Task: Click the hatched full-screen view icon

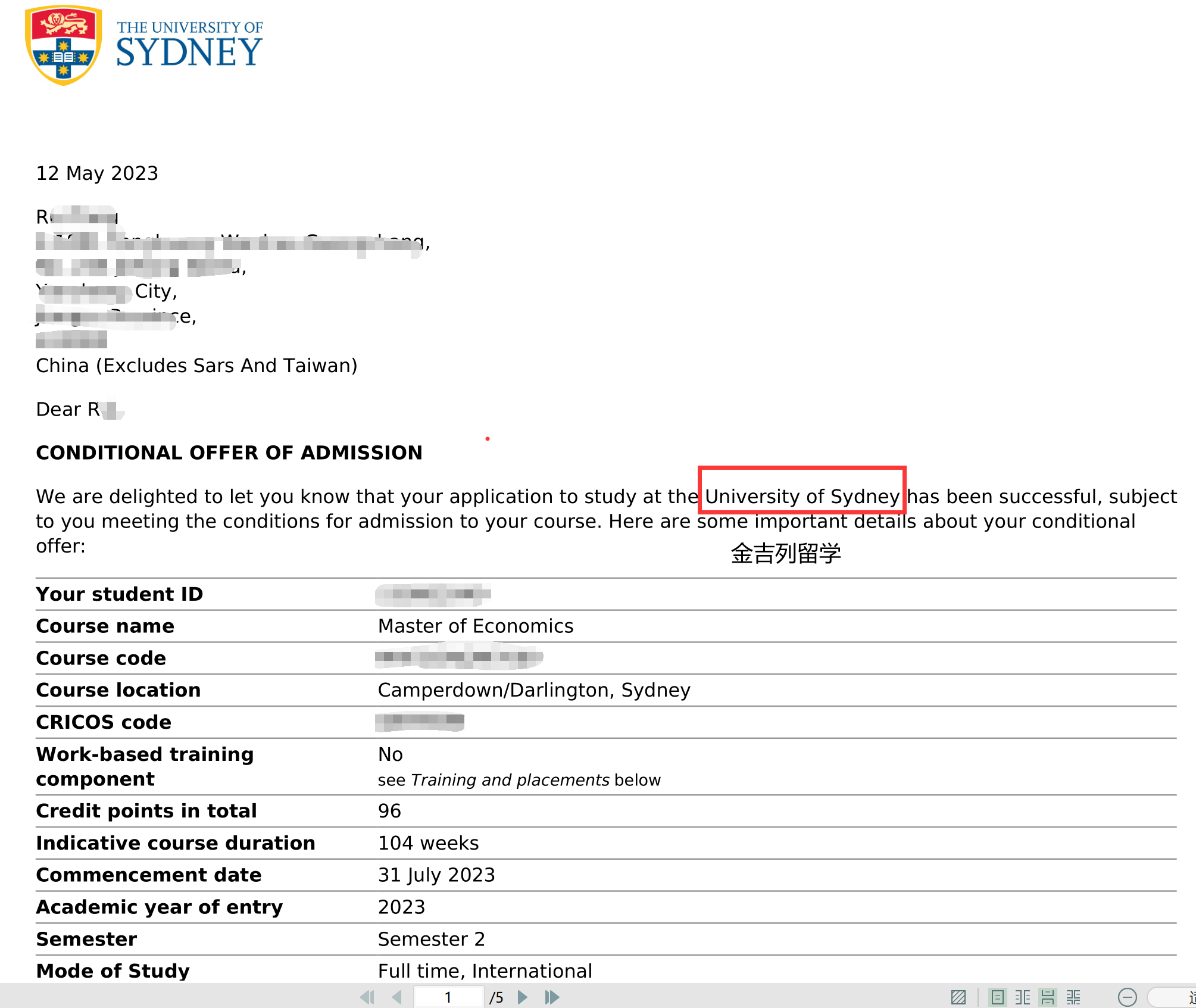Action: [x=958, y=997]
